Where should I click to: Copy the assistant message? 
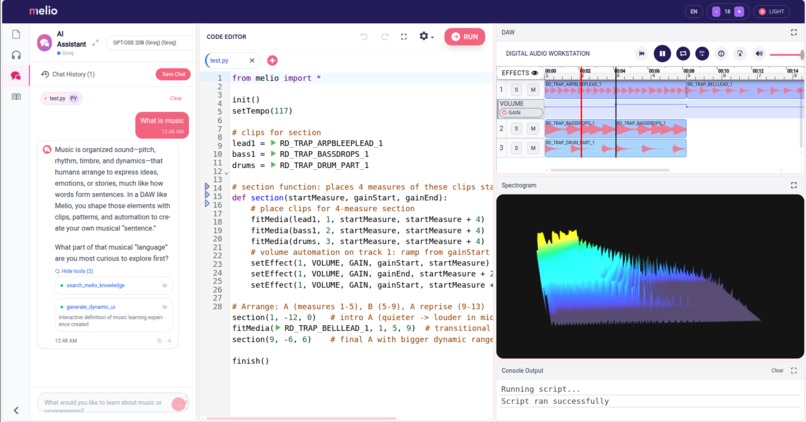click(159, 341)
